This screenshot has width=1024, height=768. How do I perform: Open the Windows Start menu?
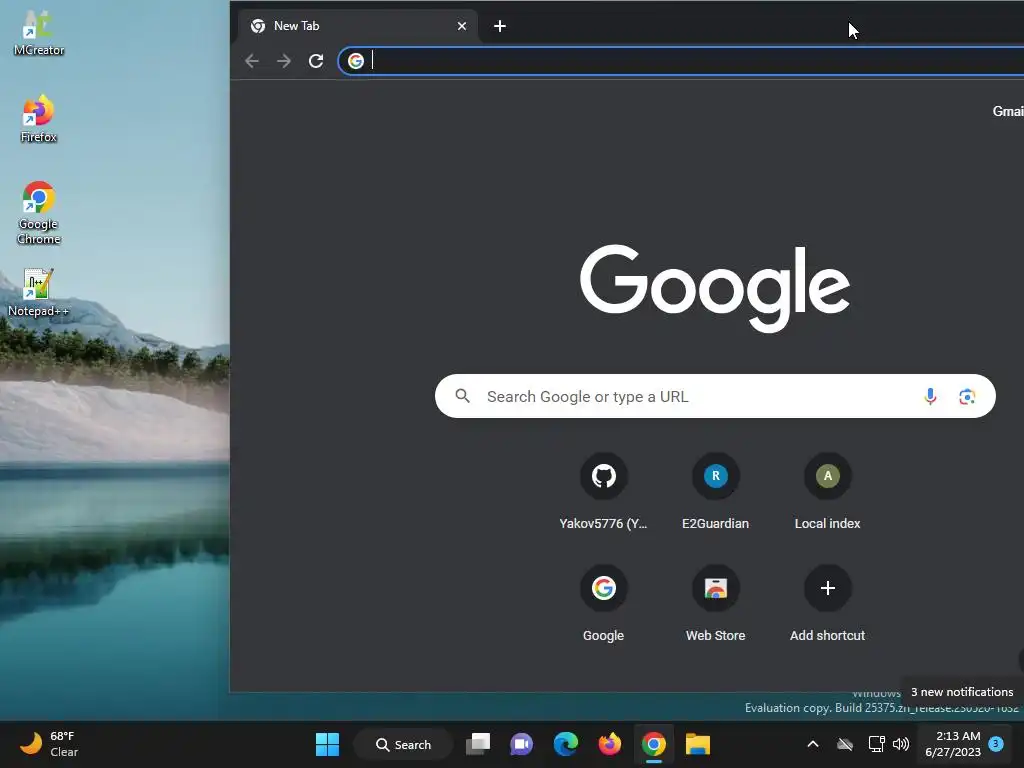327,744
